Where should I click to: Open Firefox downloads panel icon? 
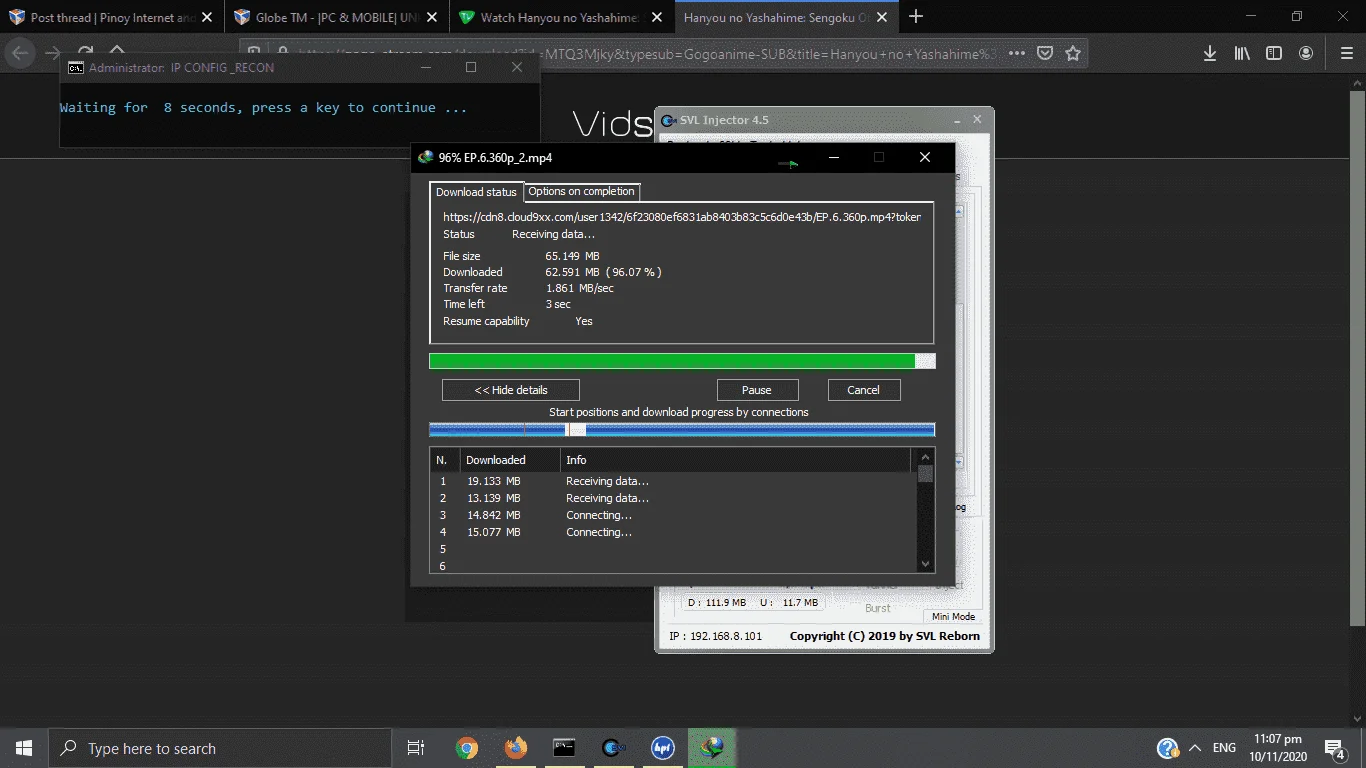click(1210, 53)
